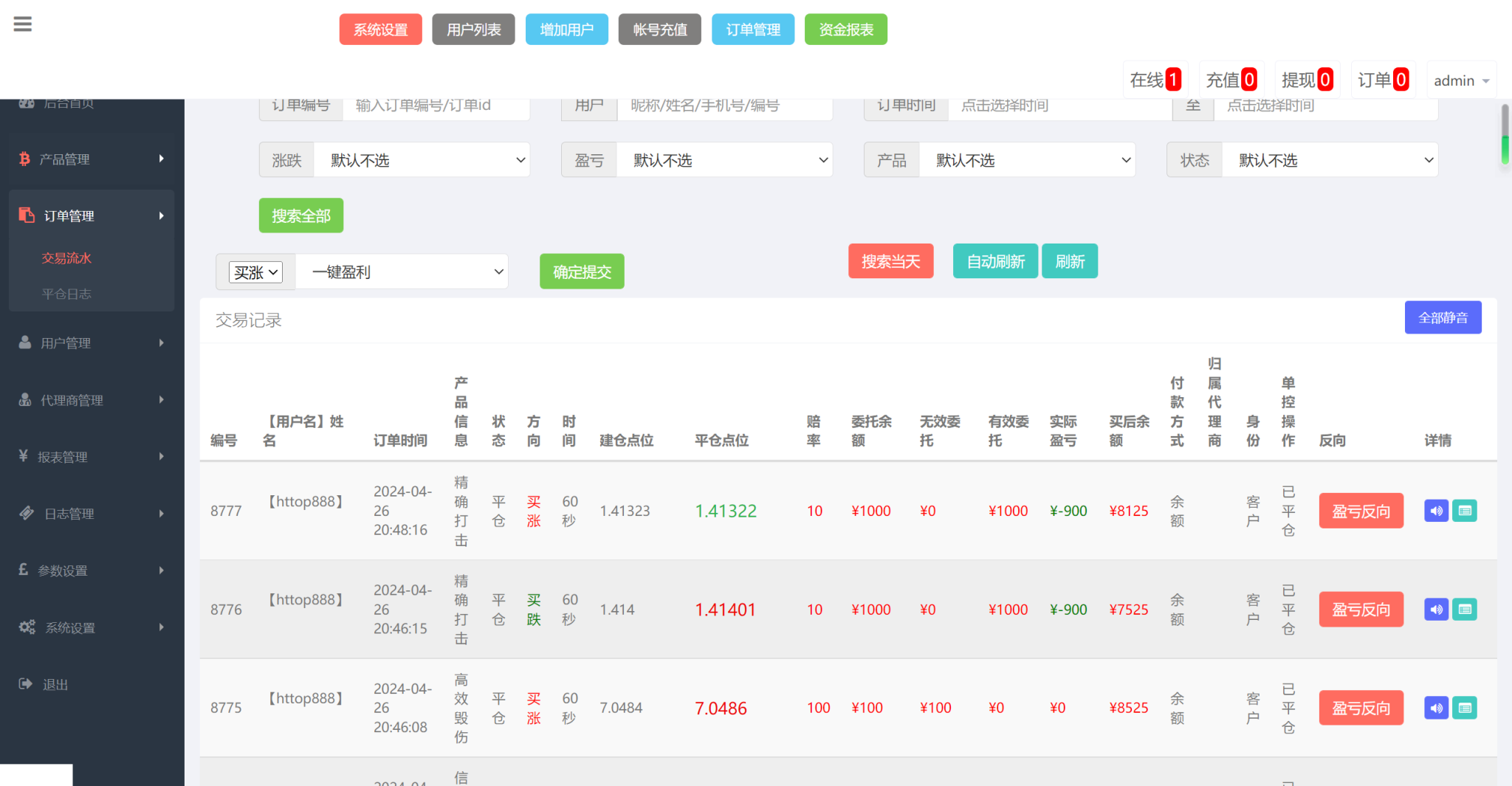
Task: Click closing price 7.0486 in table
Action: (x=721, y=708)
